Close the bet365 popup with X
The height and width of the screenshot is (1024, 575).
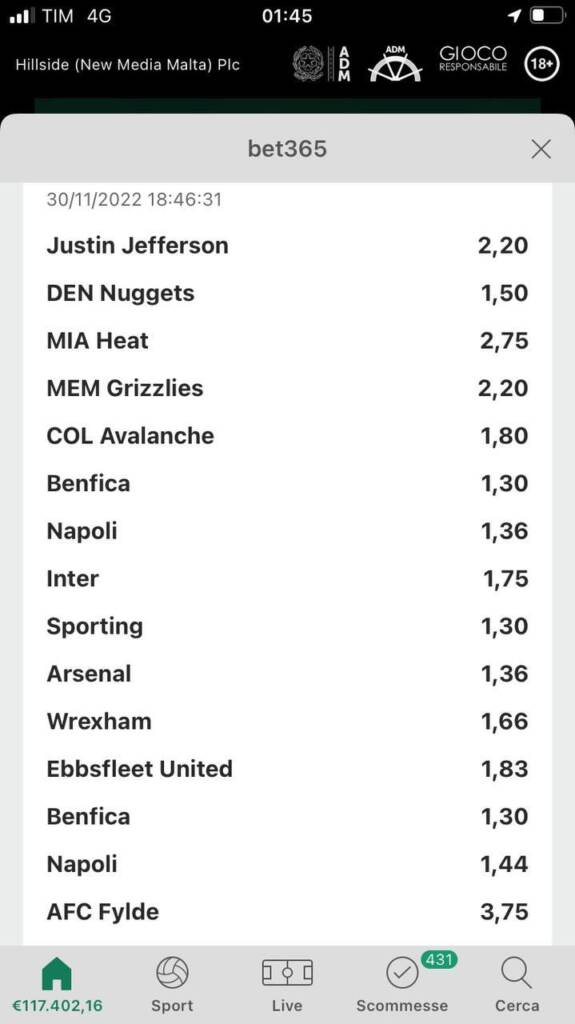pos(541,150)
